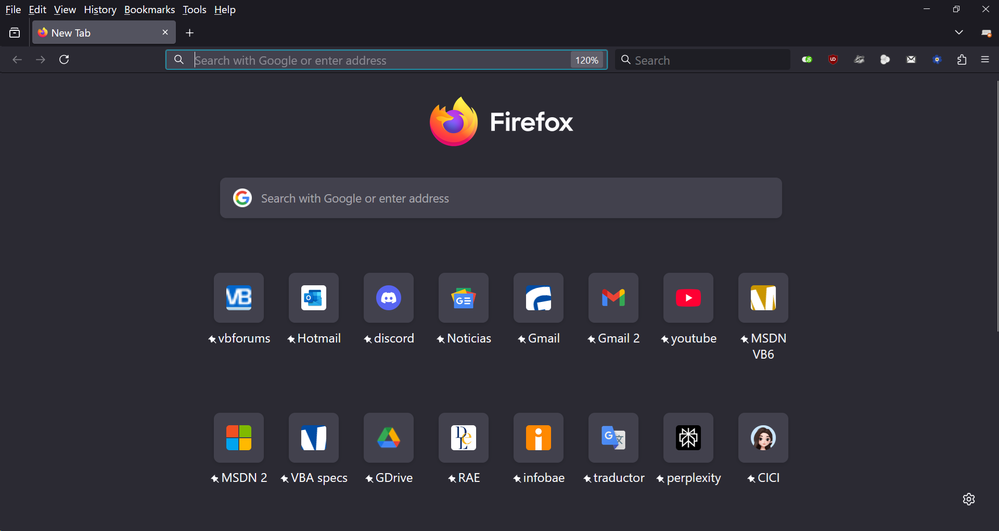Click the personalize new tab gear
The width and height of the screenshot is (999, 531).
(968, 499)
